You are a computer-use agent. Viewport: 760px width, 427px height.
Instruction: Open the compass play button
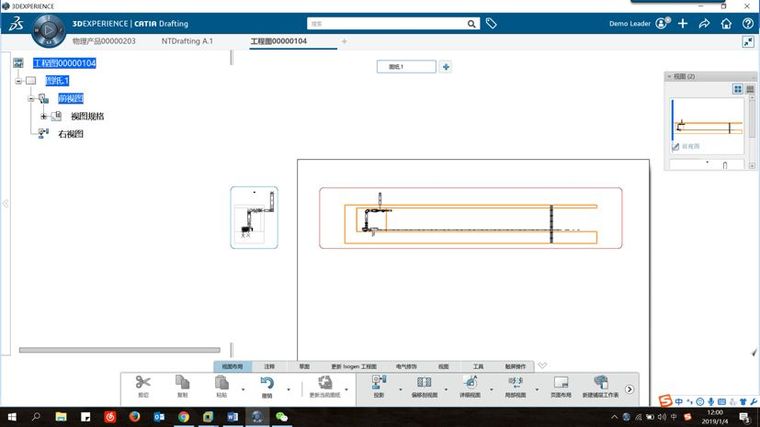[x=48, y=30]
